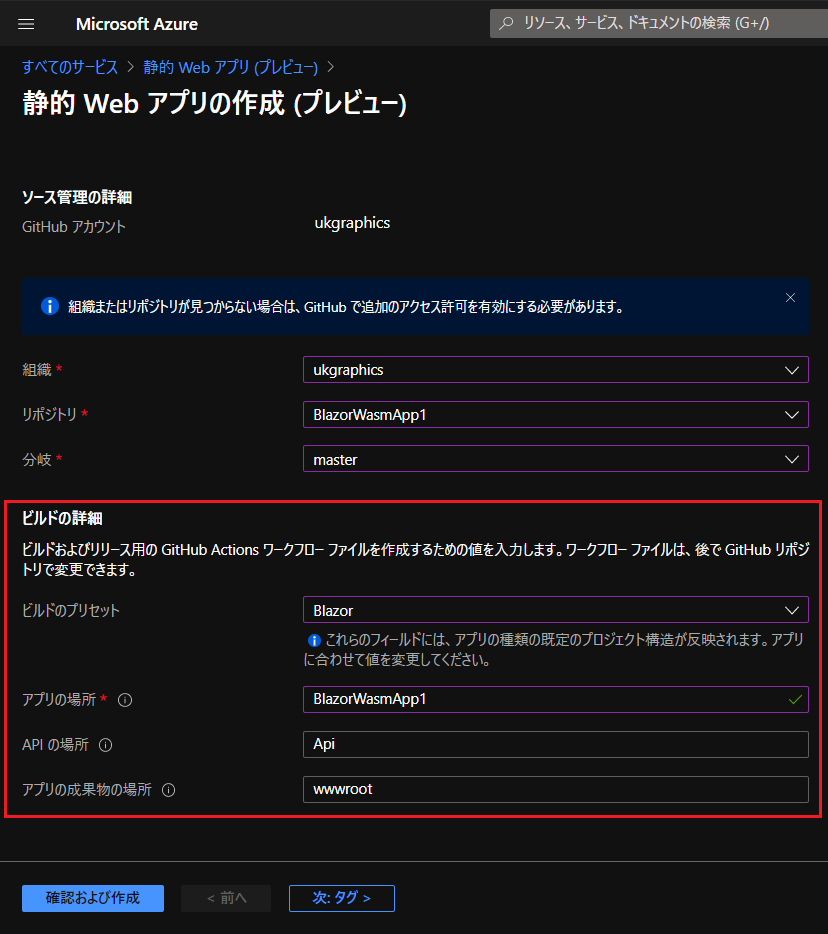The image size is (828, 934).
Task: Click the blue info icon in banner
Action: pos(49,306)
